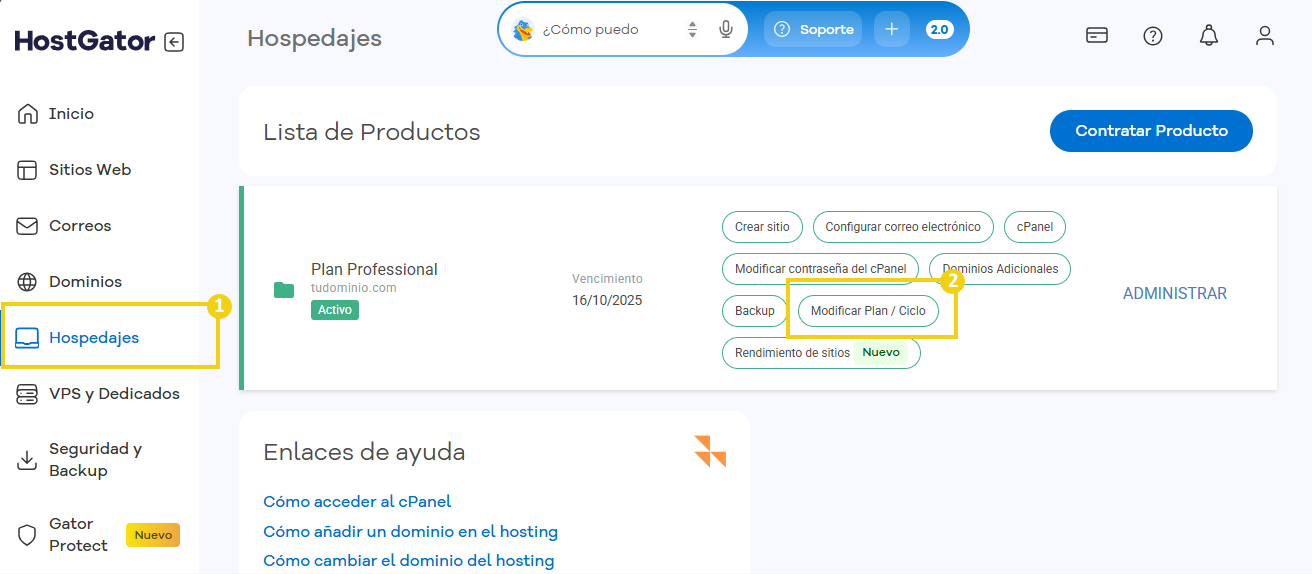Open billing credit card icon
This screenshot has width=1312, height=574.
click(1097, 36)
